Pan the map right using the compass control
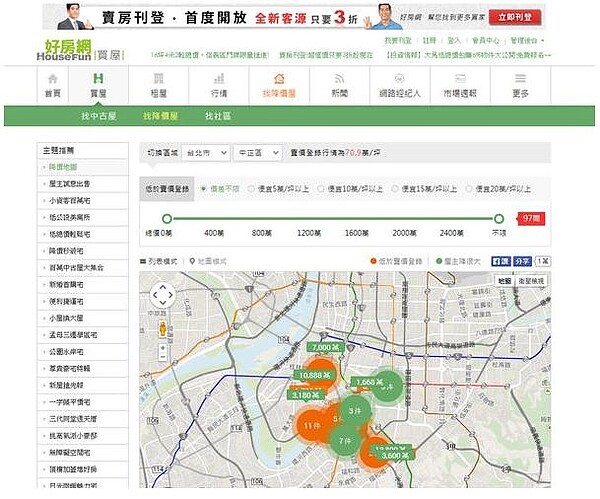Screen dimensions: 600x499 coord(170,295)
